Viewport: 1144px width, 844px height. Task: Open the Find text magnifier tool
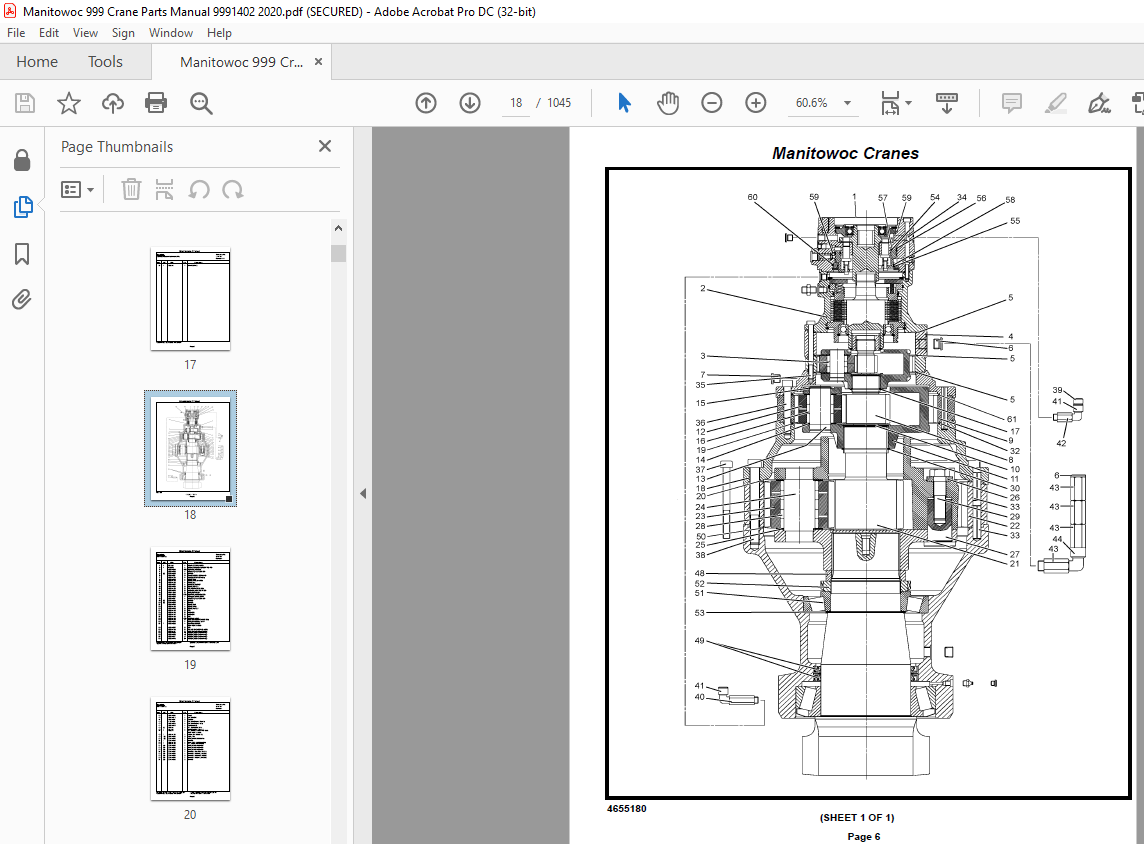pos(201,104)
